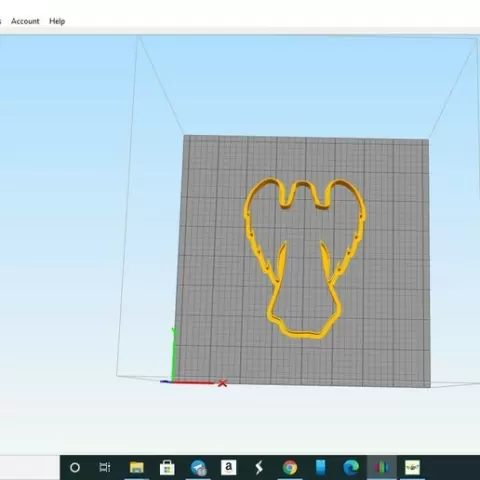Open Telegram from the taskbar

point(198,467)
